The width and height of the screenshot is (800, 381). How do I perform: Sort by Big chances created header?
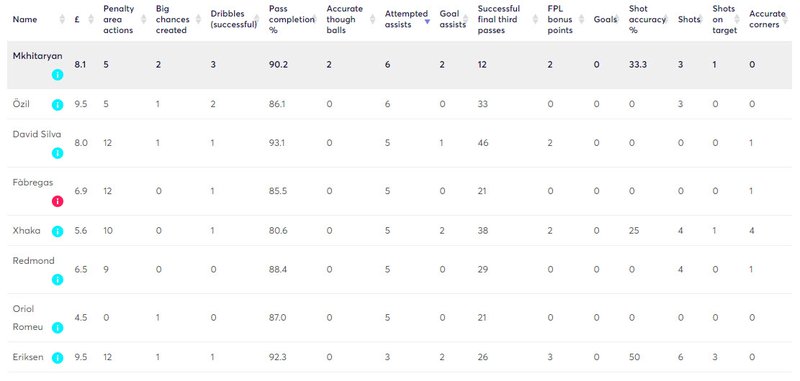[x=172, y=19]
